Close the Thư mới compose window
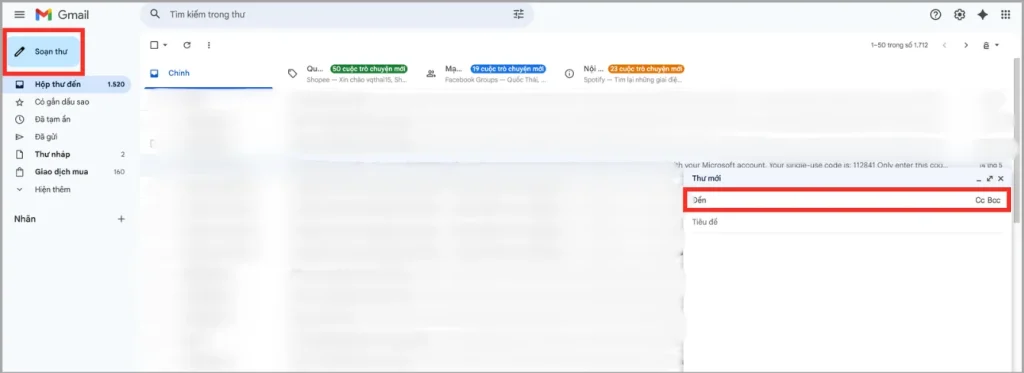This screenshot has width=1024, height=373. click(1001, 178)
